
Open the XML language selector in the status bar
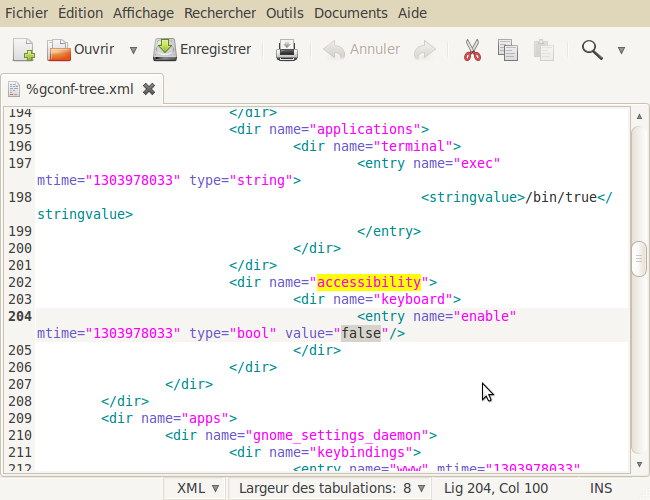tap(198, 488)
